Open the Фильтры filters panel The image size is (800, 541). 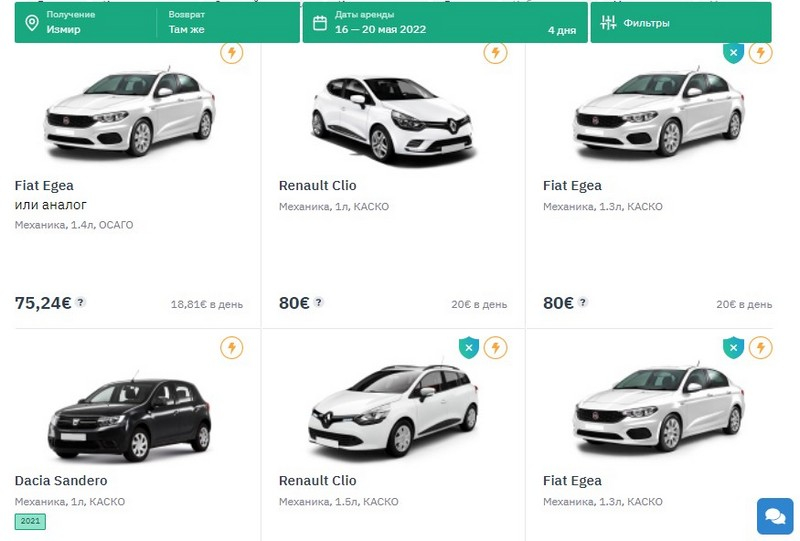[680, 23]
